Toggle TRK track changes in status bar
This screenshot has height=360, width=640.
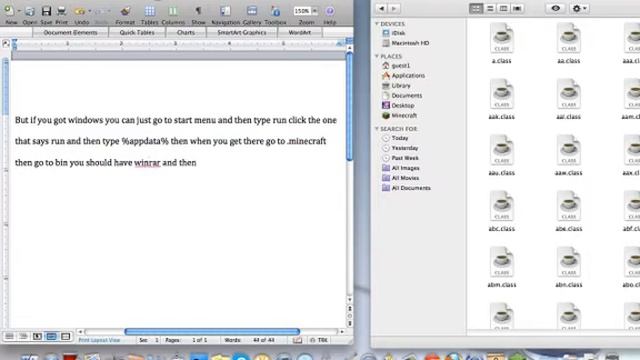tap(319, 340)
